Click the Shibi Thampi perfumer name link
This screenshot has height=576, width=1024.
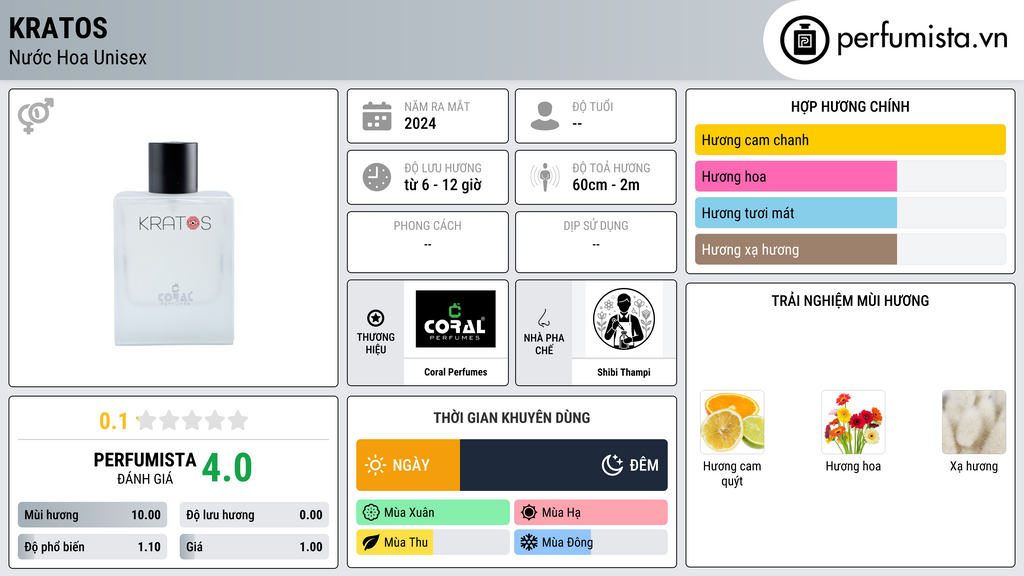[x=624, y=372]
